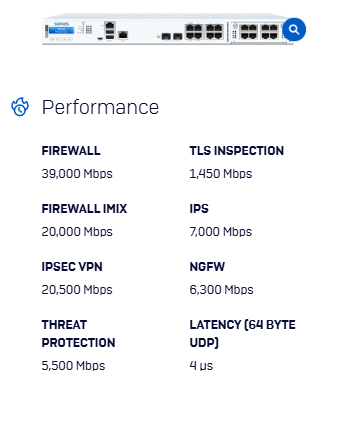363x423 pixels.
Task: Select the TLS INSPECTION label
Action: pyautogui.click(x=237, y=151)
